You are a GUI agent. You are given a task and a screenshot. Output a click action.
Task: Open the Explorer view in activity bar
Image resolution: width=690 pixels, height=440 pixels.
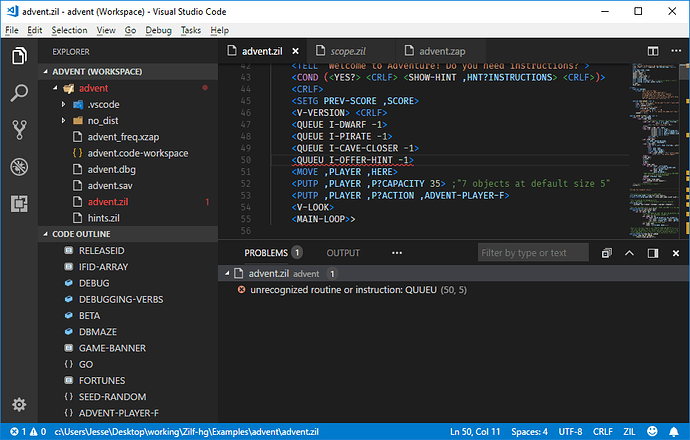tap(19, 56)
